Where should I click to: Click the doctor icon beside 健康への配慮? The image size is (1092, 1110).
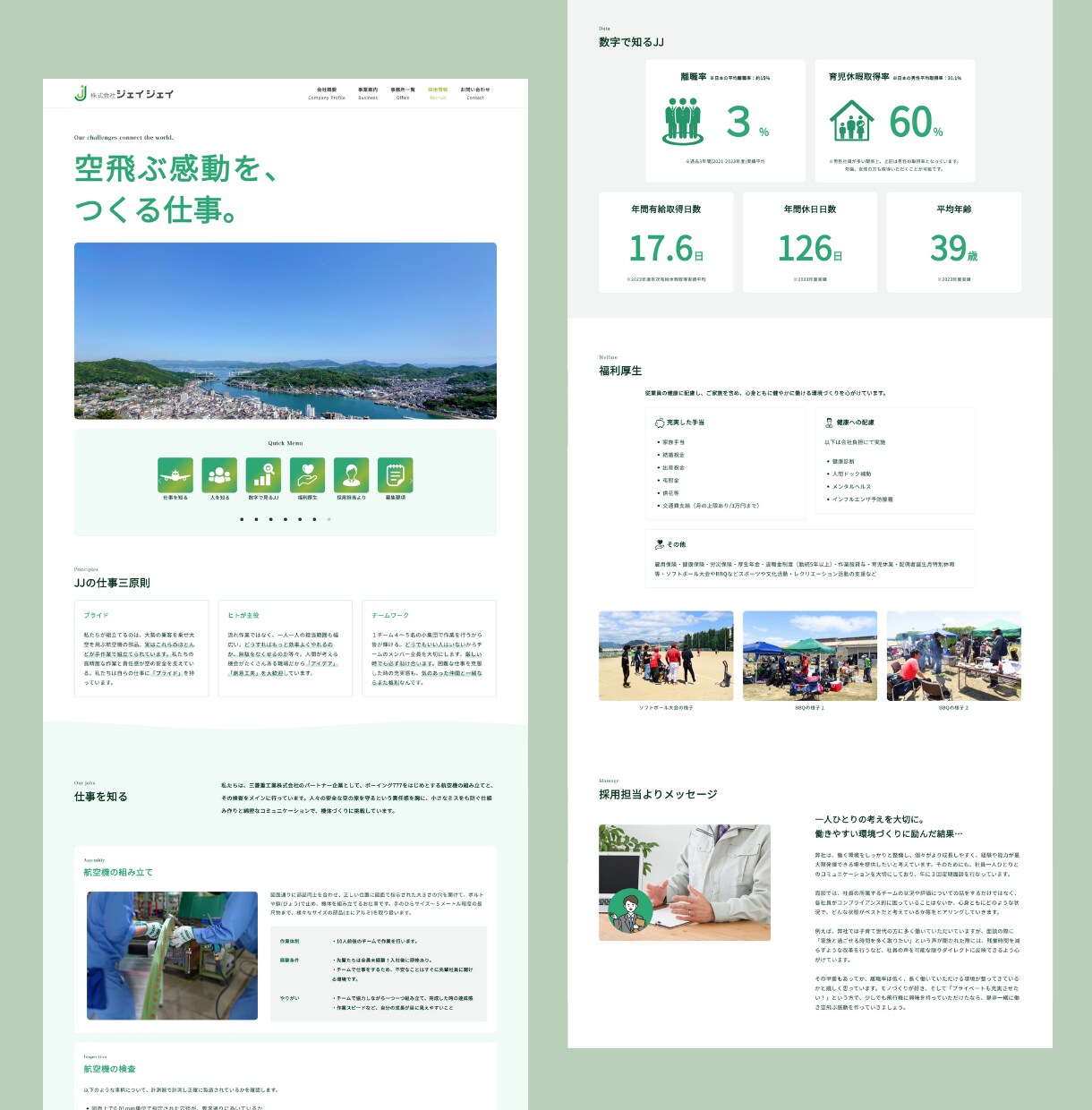830,423
